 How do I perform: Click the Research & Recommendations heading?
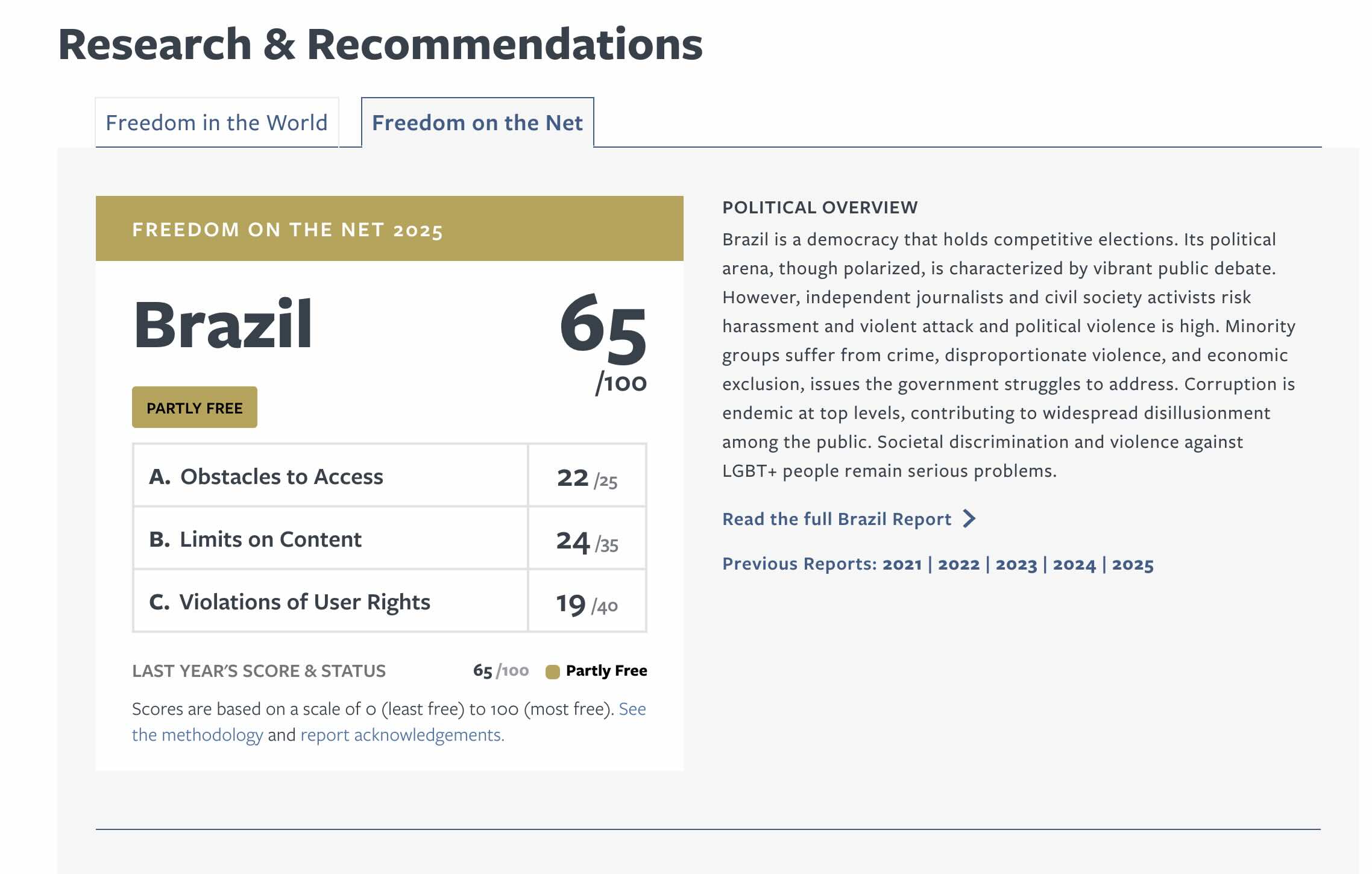380,45
